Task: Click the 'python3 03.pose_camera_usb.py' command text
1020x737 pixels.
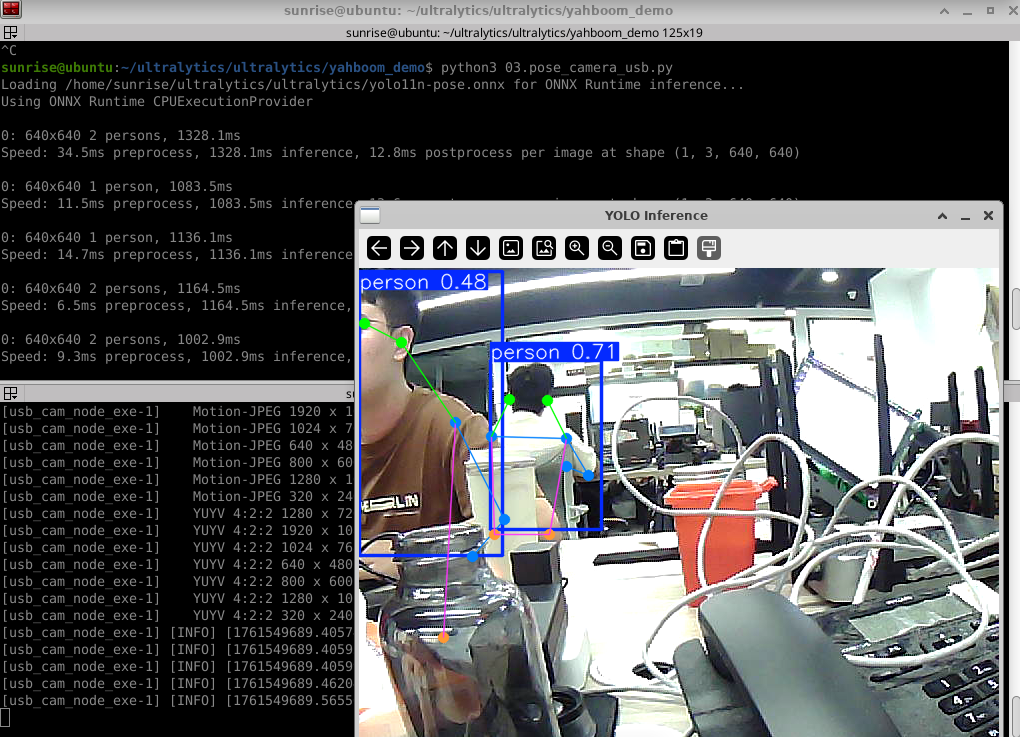Action: [557, 68]
